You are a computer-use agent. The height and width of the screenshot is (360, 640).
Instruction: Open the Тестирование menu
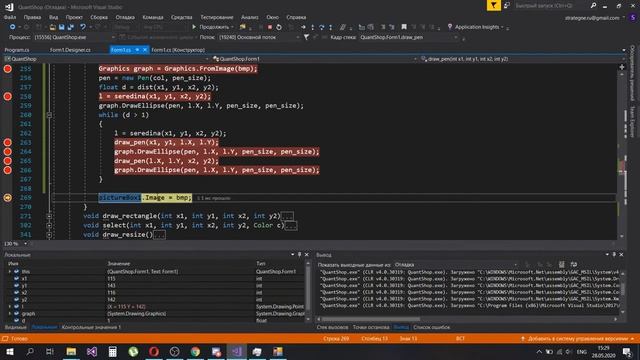(x=217, y=17)
